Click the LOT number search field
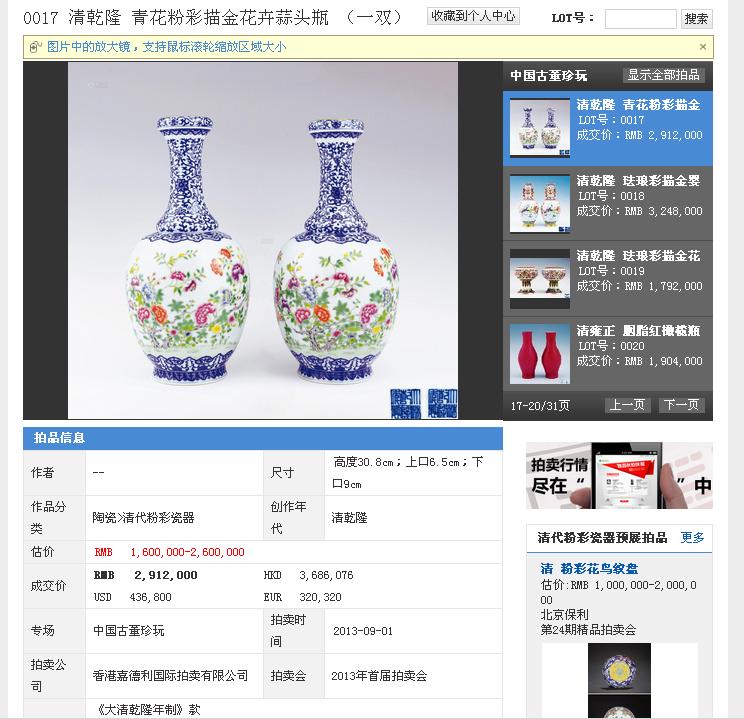Screen dimensions: 744x719 [x=641, y=19]
